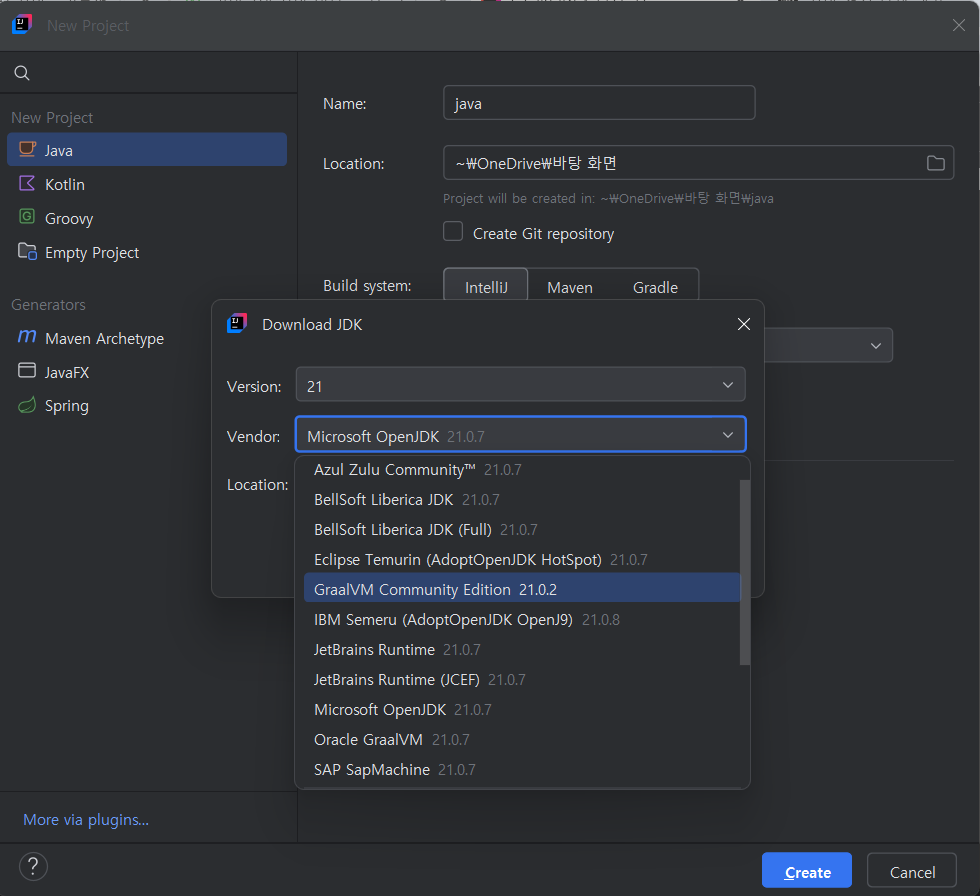Select Groovy project type
The image size is (980, 896).
(x=147, y=217)
